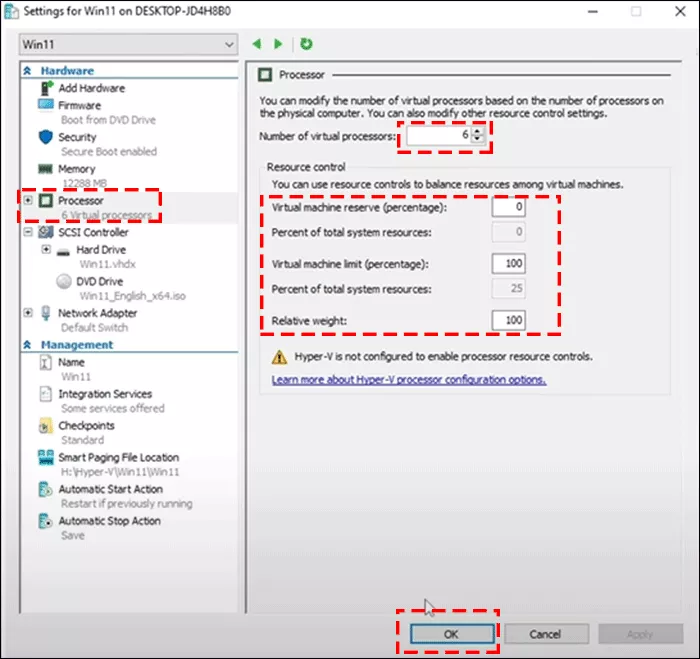
Task: Select Security in the tree
Action: 77,137
